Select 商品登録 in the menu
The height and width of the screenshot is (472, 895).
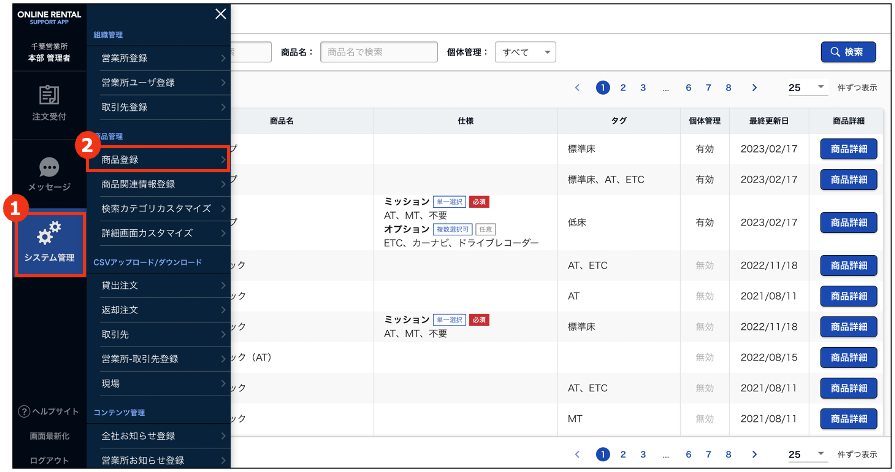pos(162,159)
